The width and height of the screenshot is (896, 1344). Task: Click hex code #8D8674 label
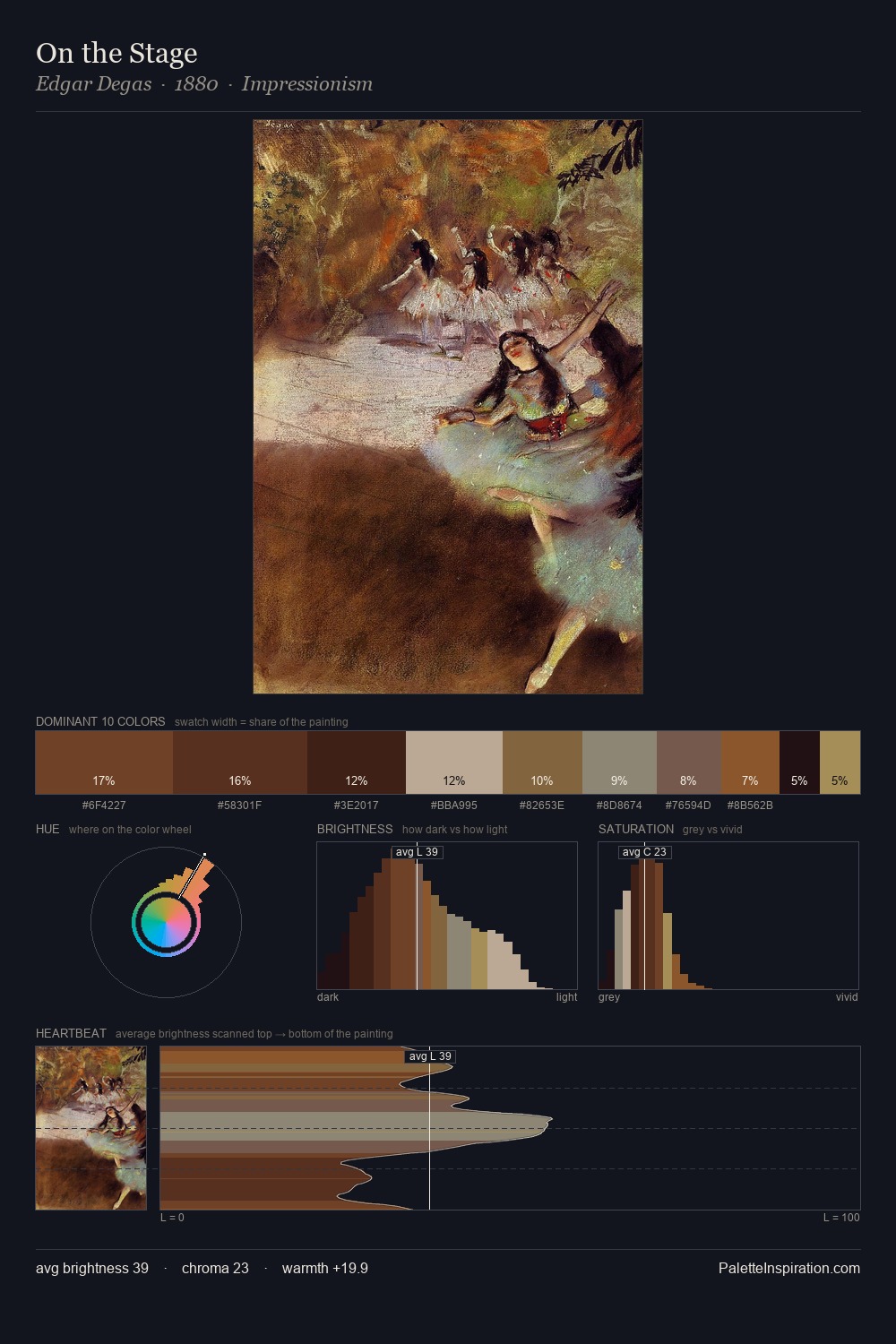(x=619, y=806)
